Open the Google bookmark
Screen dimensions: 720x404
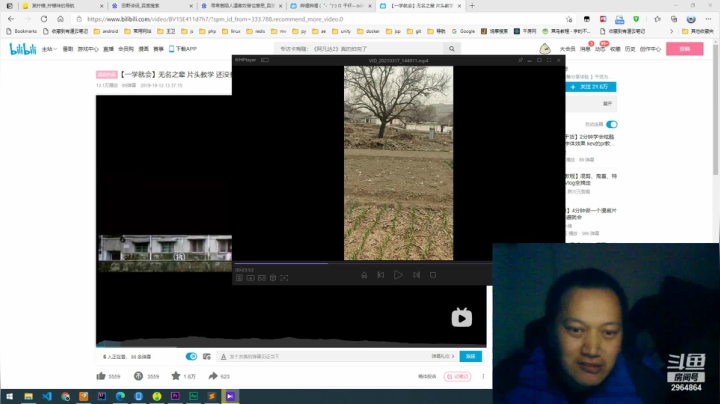point(463,31)
